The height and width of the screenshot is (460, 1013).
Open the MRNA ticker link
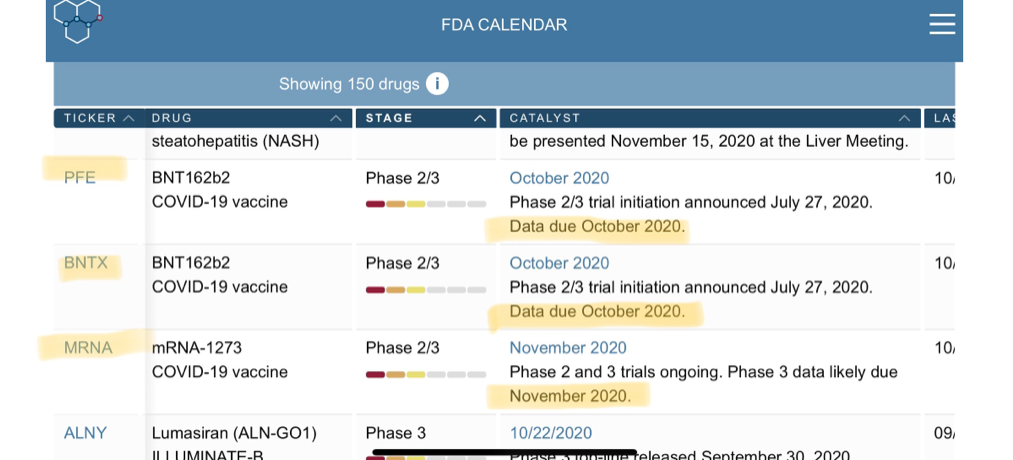[88, 348]
